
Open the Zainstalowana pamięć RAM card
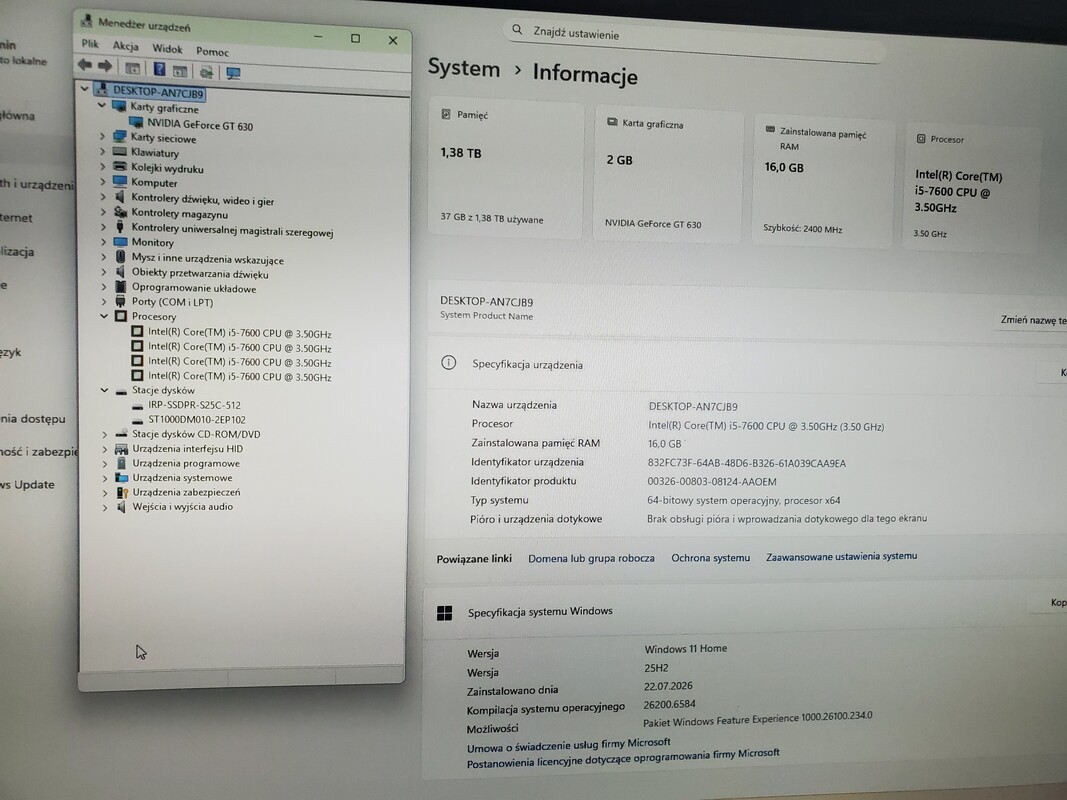(822, 180)
